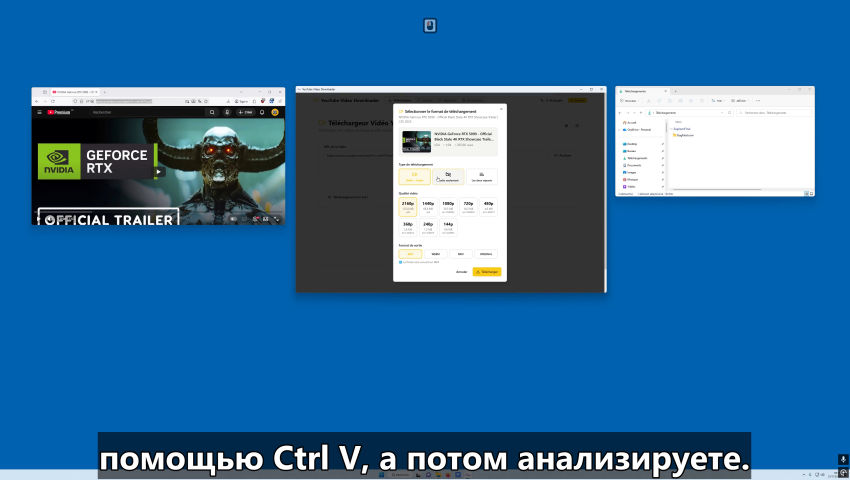Click the Explorer address bar dropdown arrow
The width and height of the screenshot is (850, 480).
pyautogui.click(x=722, y=113)
